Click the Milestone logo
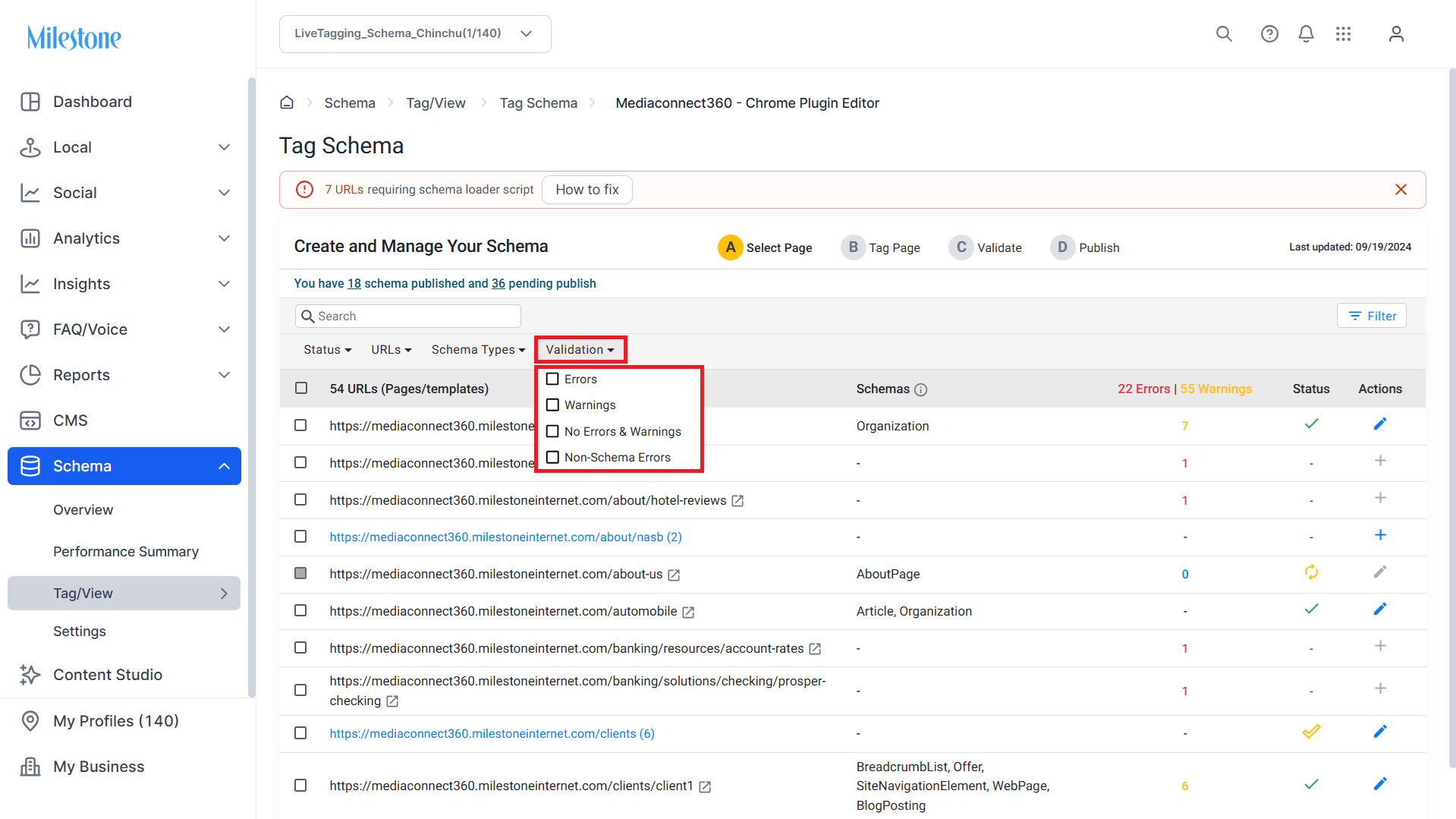The image size is (1456, 819). click(x=74, y=37)
